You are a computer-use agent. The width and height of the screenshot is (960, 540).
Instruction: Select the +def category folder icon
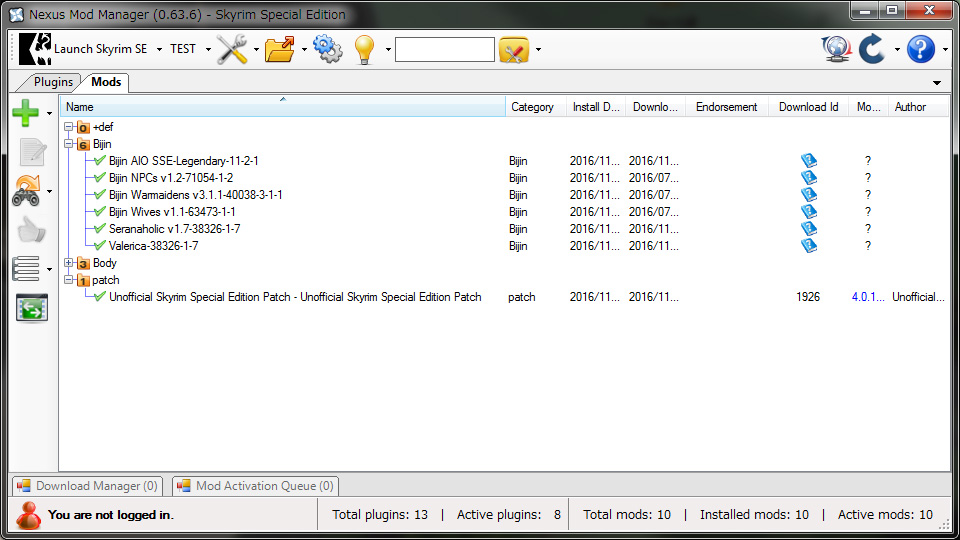click(83, 127)
